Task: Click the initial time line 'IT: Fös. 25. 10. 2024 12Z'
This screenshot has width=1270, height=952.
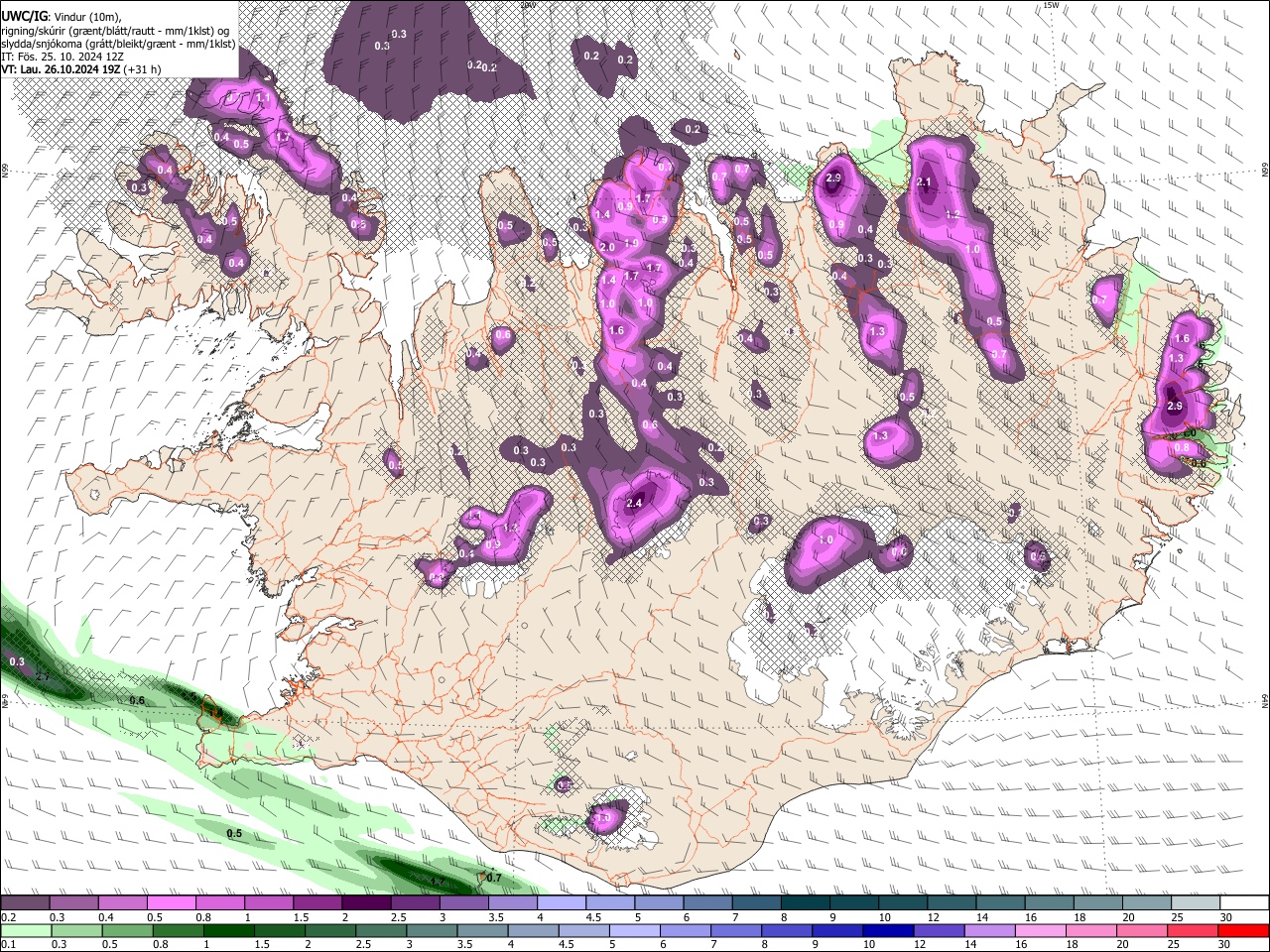Action: pos(61,57)
